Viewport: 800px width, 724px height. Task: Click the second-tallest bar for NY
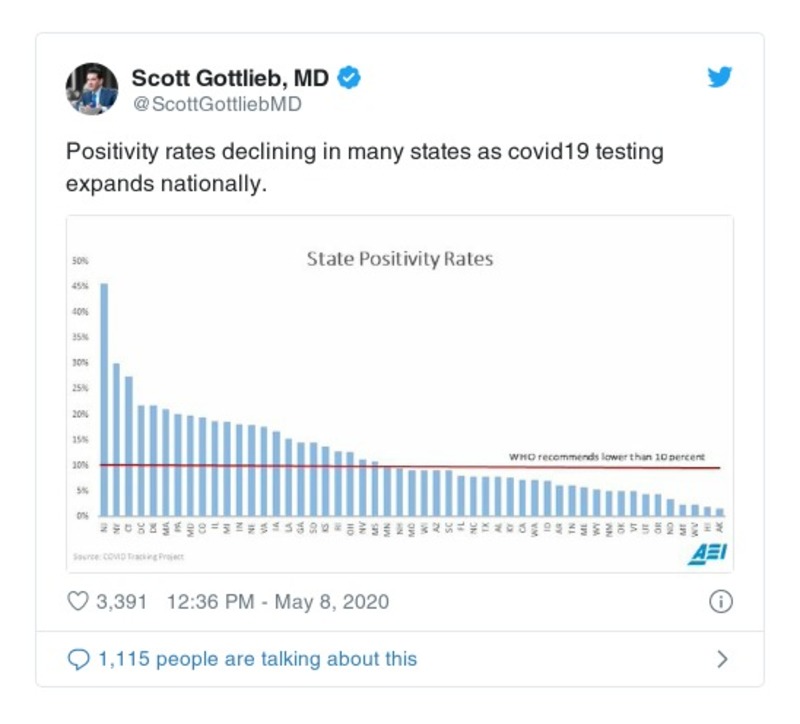pos(116,440)
